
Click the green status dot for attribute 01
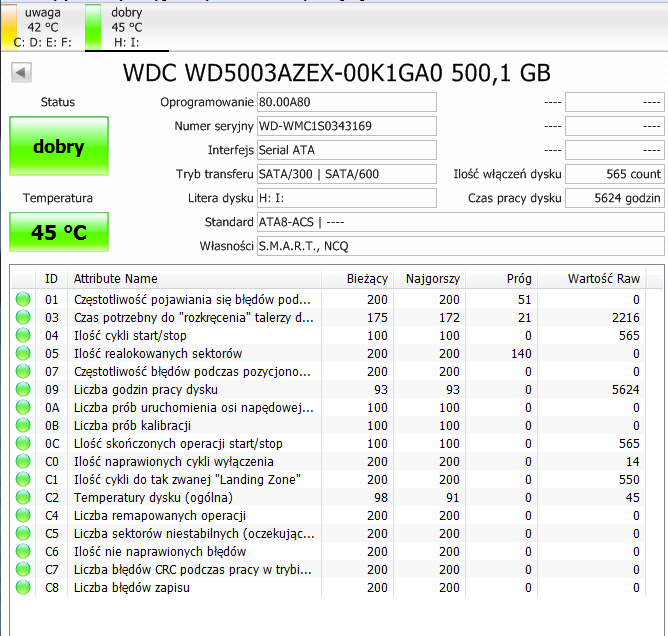(23, 299)
